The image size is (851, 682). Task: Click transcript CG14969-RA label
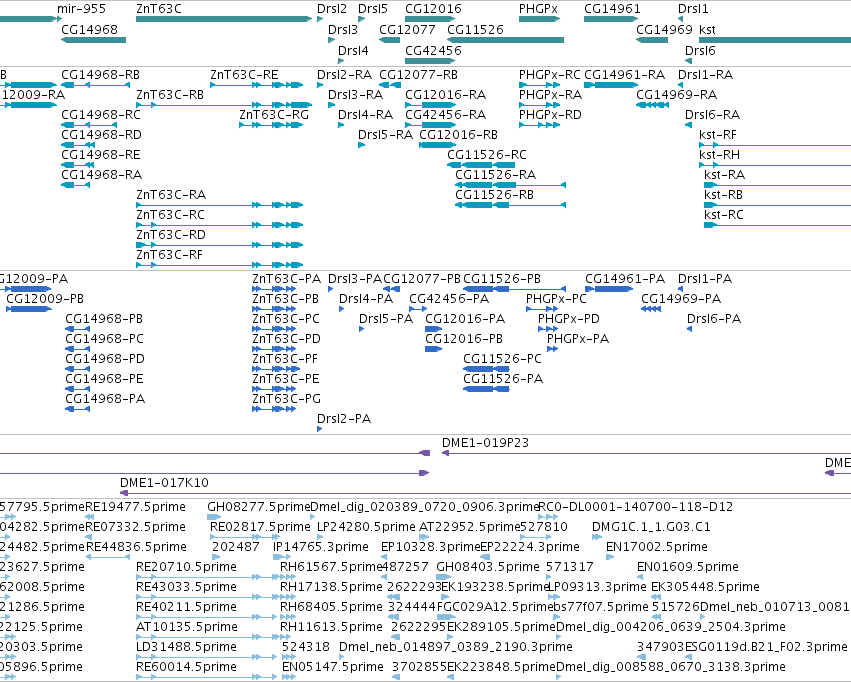pos(677,94)
